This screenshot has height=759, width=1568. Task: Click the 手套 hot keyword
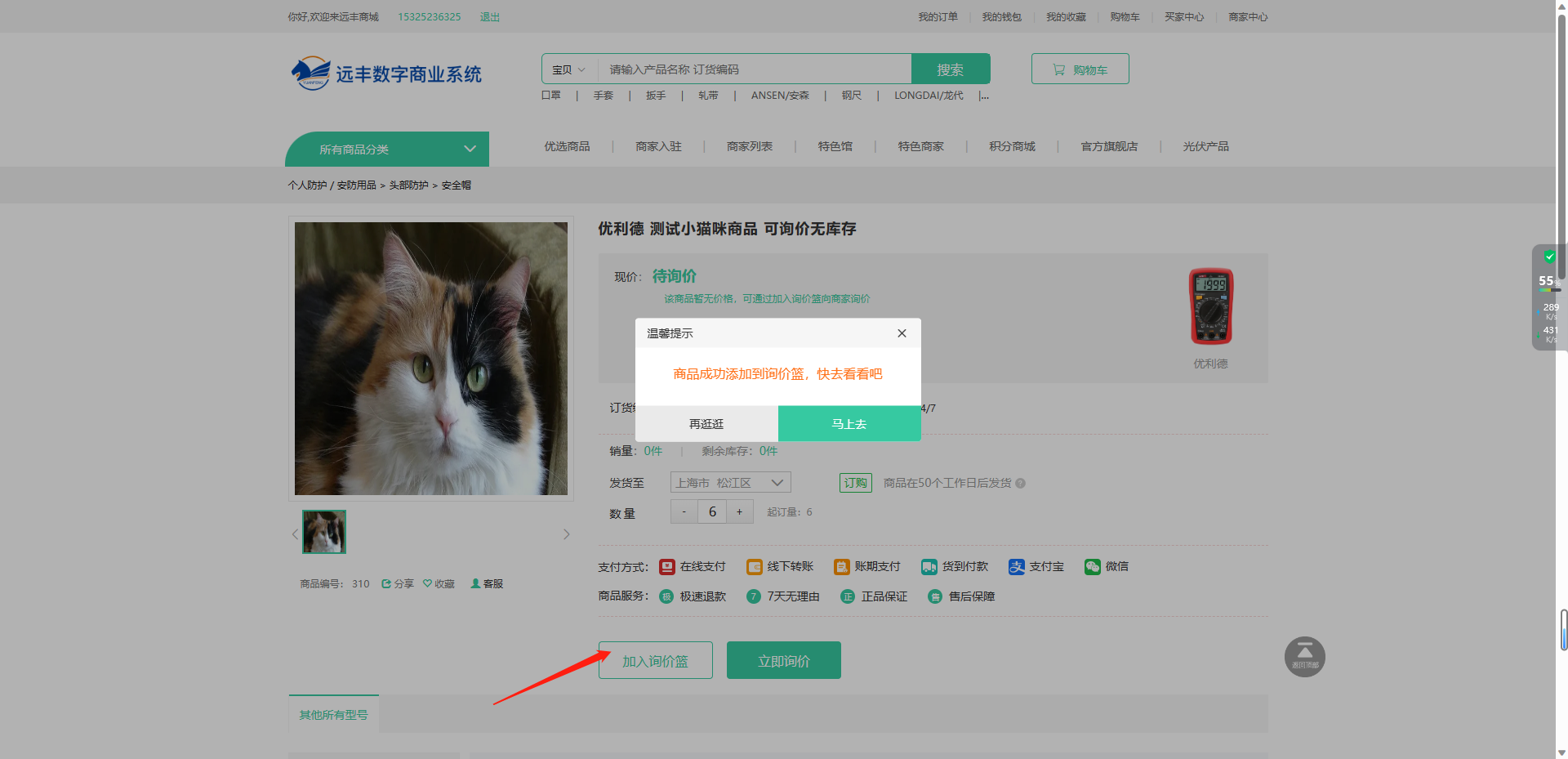pyautogui.click(x=603, y=96)
